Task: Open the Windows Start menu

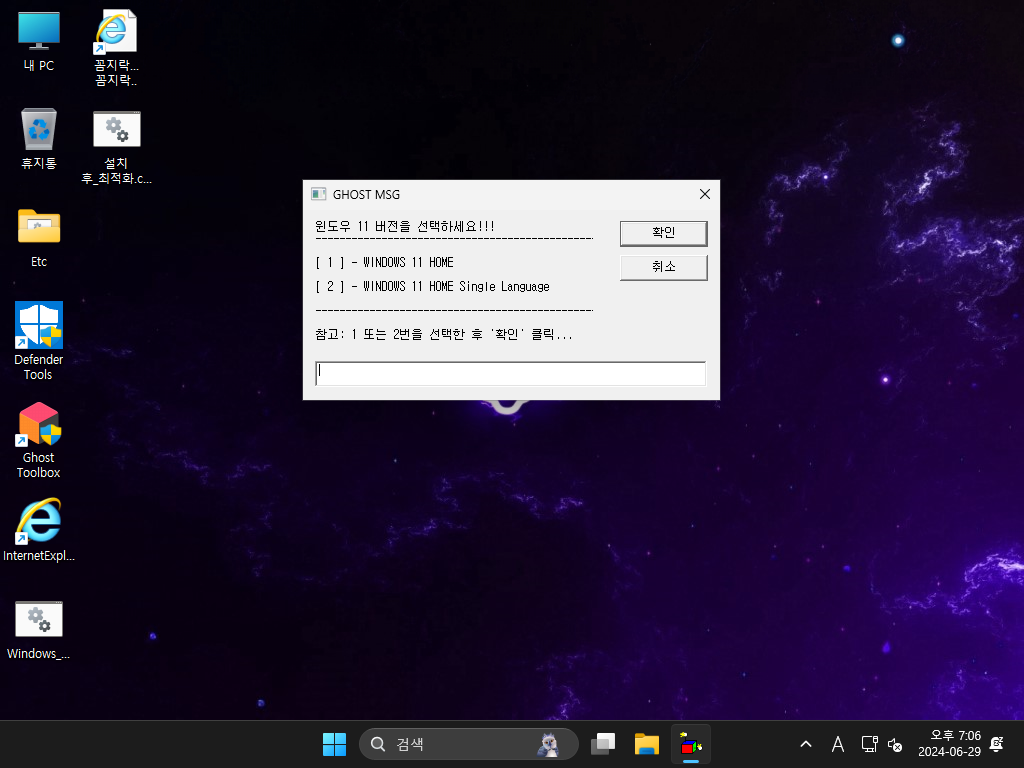Action: pos(334,744)
